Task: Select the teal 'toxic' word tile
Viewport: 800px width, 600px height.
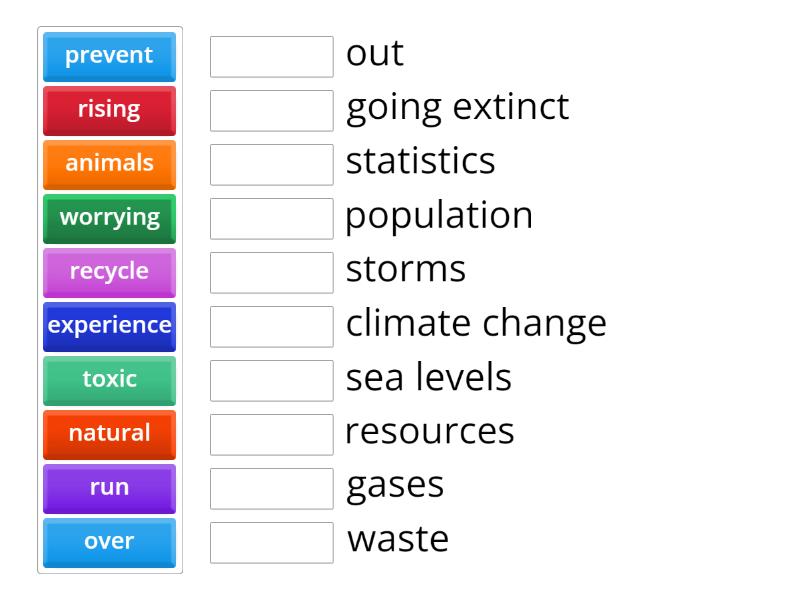Action: 109,380
